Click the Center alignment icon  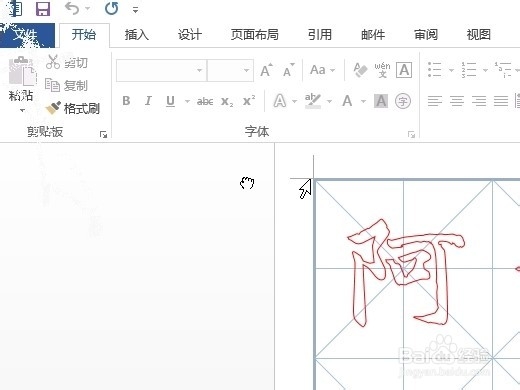(457, 101)
